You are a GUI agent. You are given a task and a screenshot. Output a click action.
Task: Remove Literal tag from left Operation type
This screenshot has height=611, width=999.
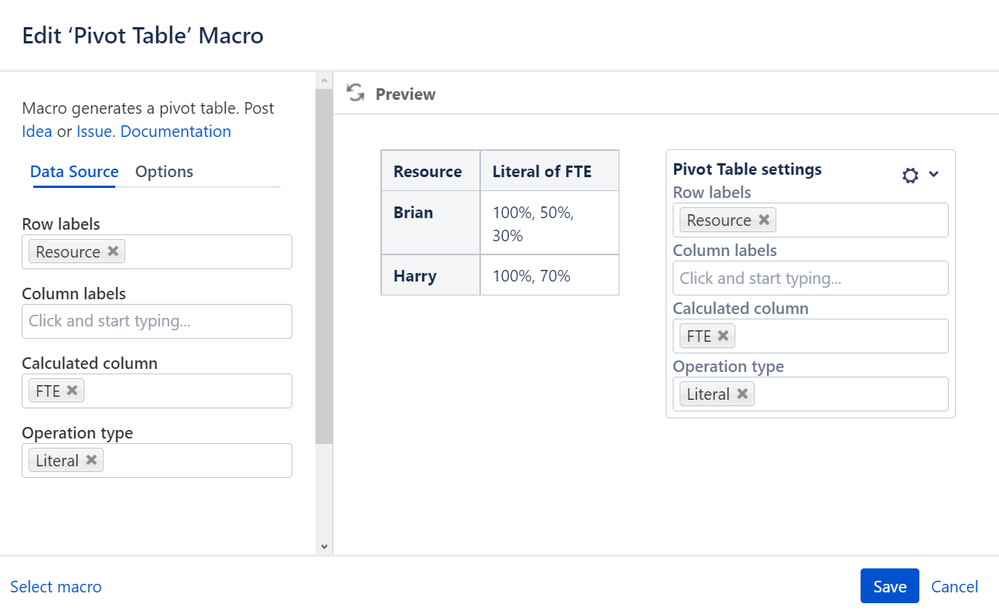91,459
